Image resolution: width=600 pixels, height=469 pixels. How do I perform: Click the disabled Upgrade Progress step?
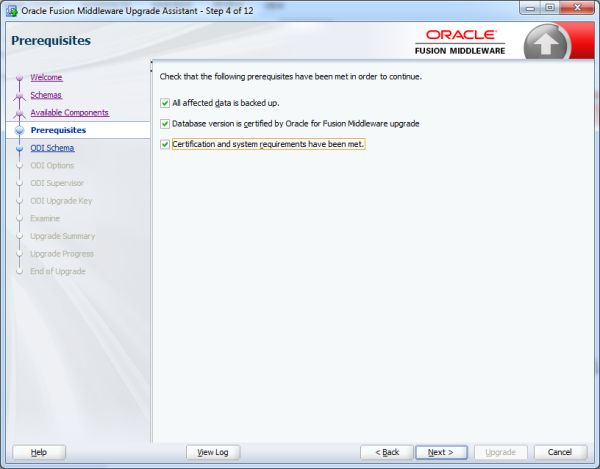point(62,254)
